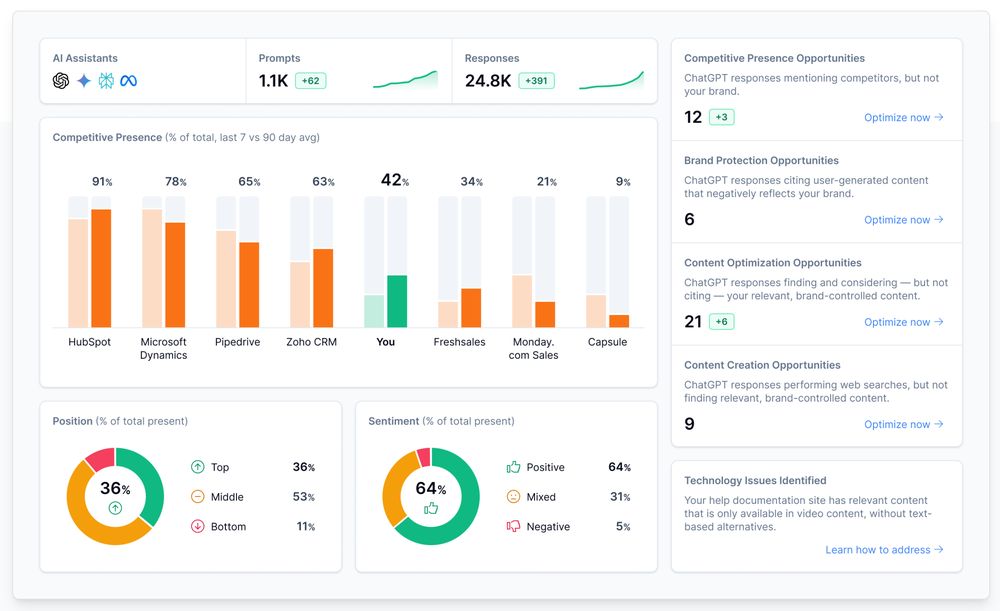
Task: Click the Positive thumbs-up legend icon
Action: [513, 467]
